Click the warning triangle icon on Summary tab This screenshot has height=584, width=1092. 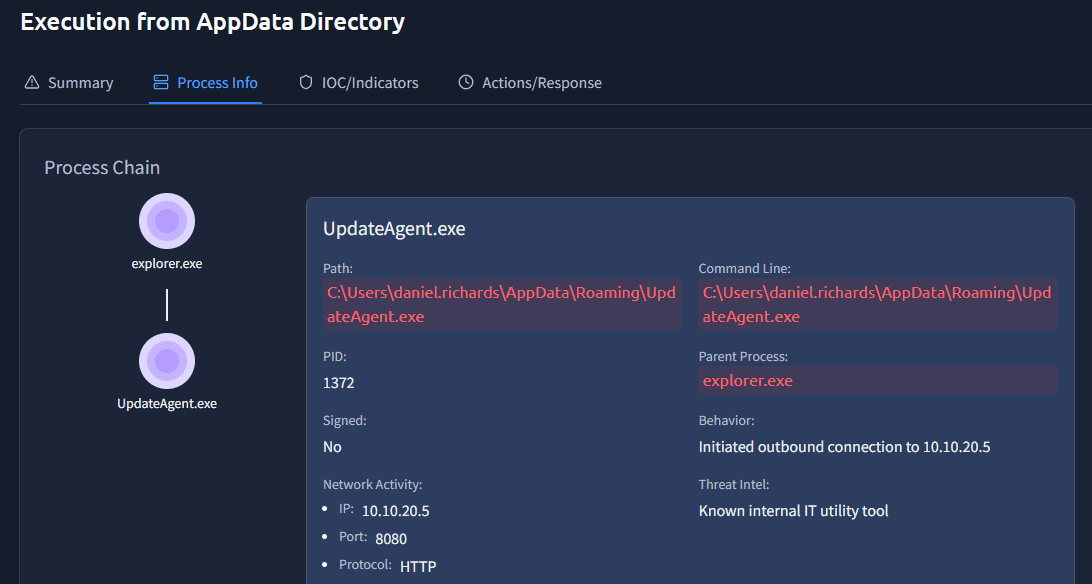pos(32,83)
